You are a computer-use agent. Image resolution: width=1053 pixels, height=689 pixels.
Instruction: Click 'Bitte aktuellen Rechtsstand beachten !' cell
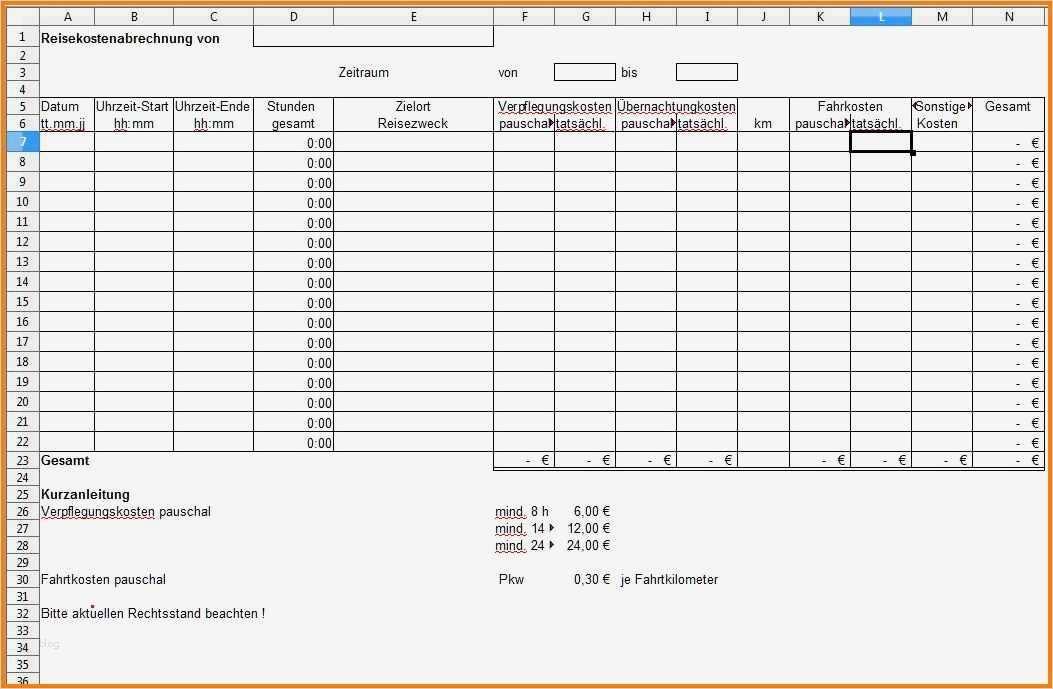[x=153, y=613]
